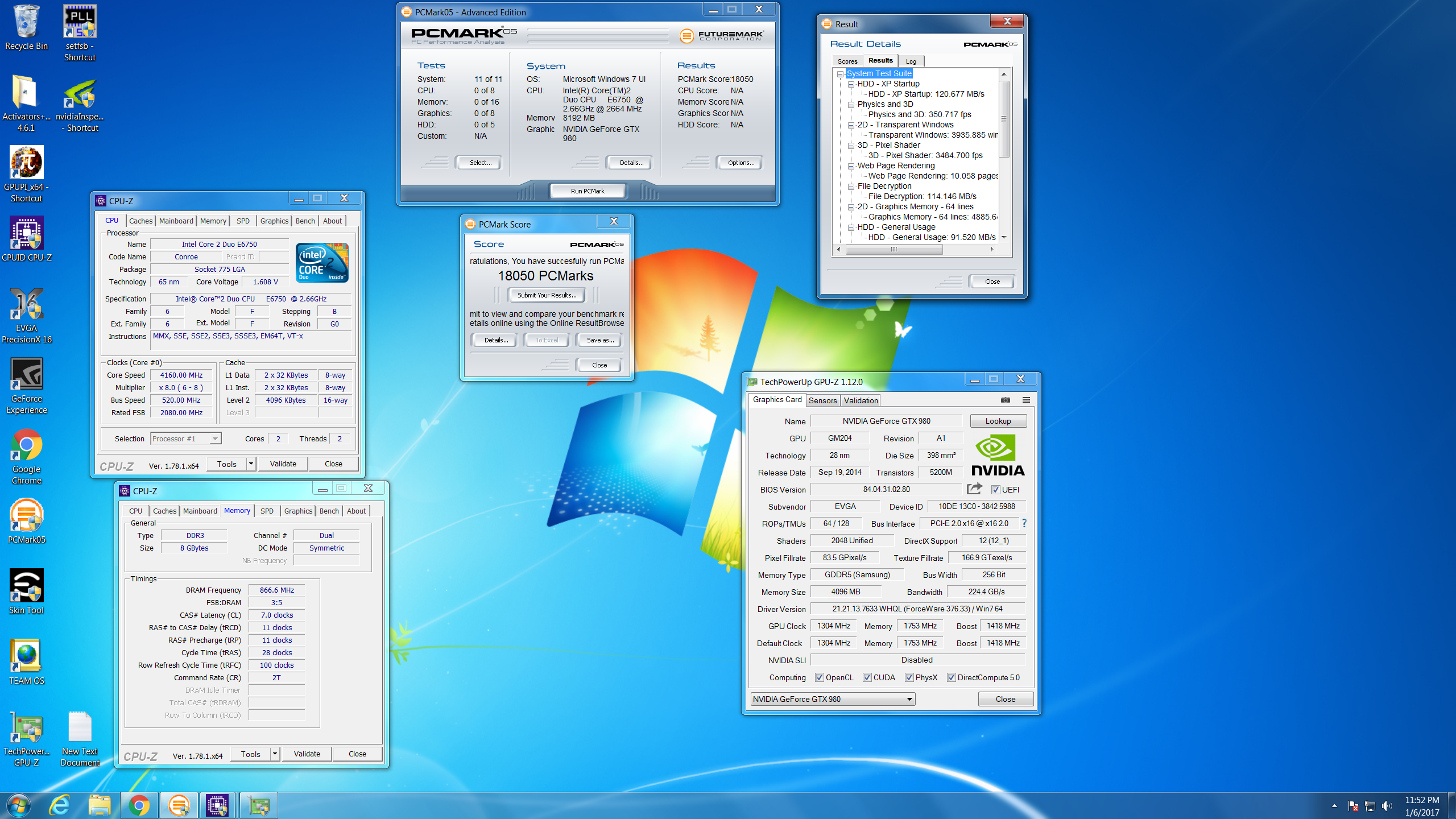The image size is (1456, 819).
Task: Switch to Sensors tab in GPU-Z
Action: coord(822,400)
